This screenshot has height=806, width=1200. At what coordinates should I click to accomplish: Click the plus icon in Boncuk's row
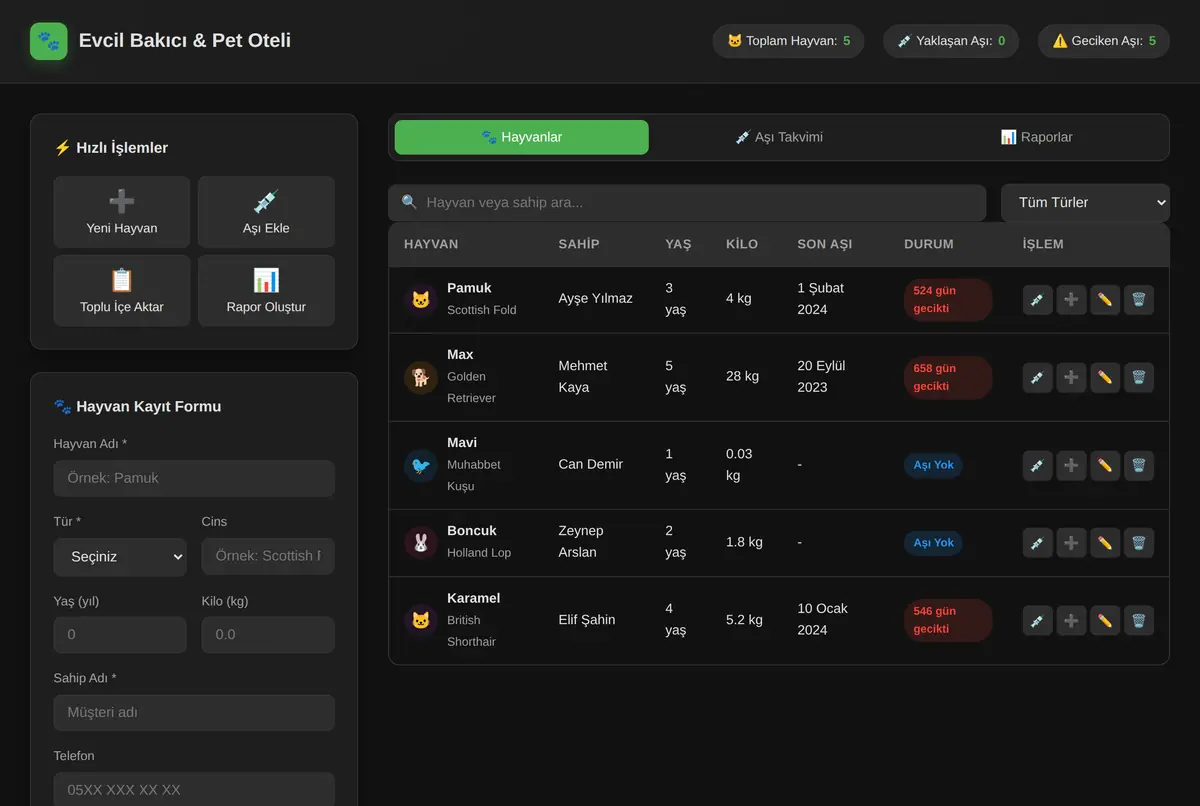1071,542
